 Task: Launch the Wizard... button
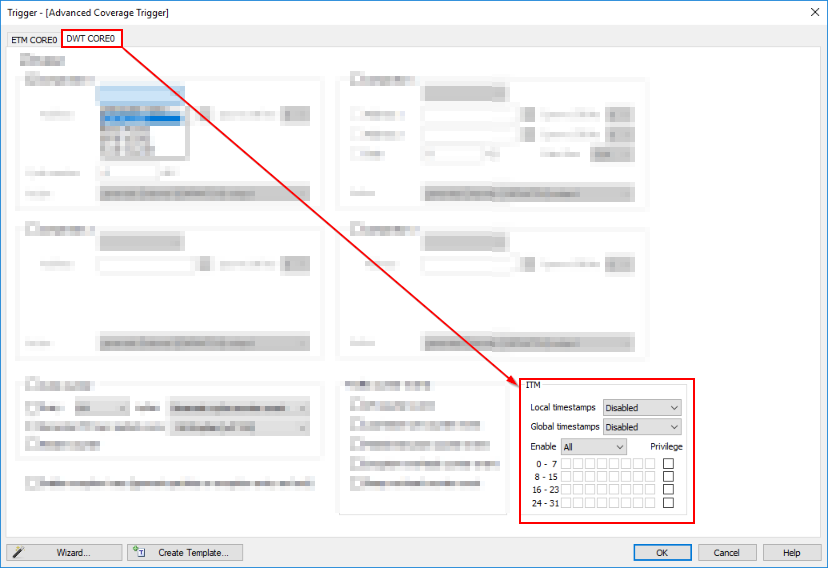[x=64, y=552]
